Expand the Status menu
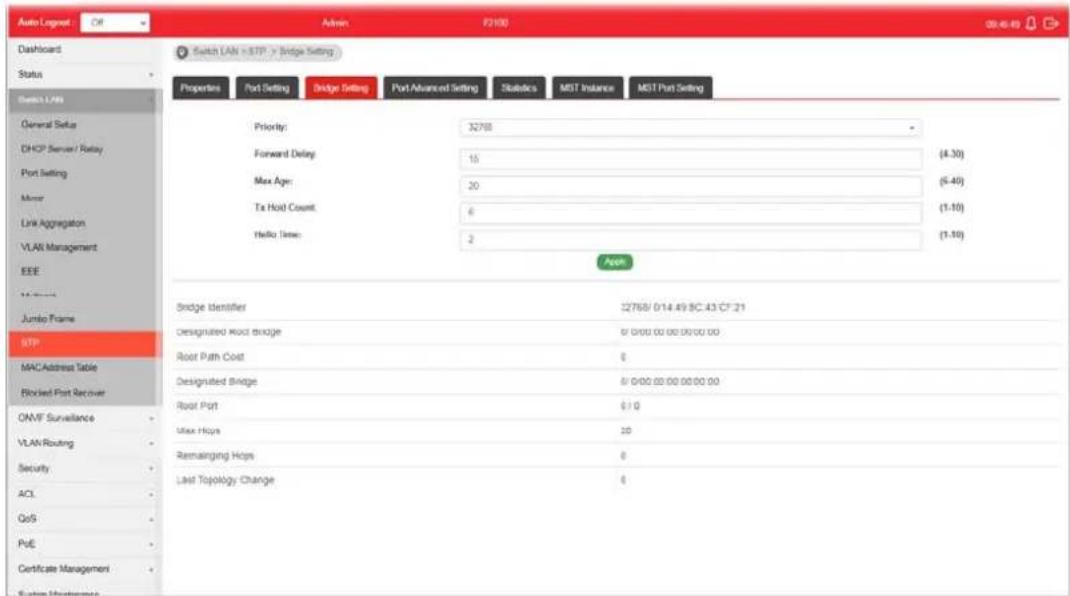Image resolution: width=1070 pixels, height=596 pixels. (85, 74)
